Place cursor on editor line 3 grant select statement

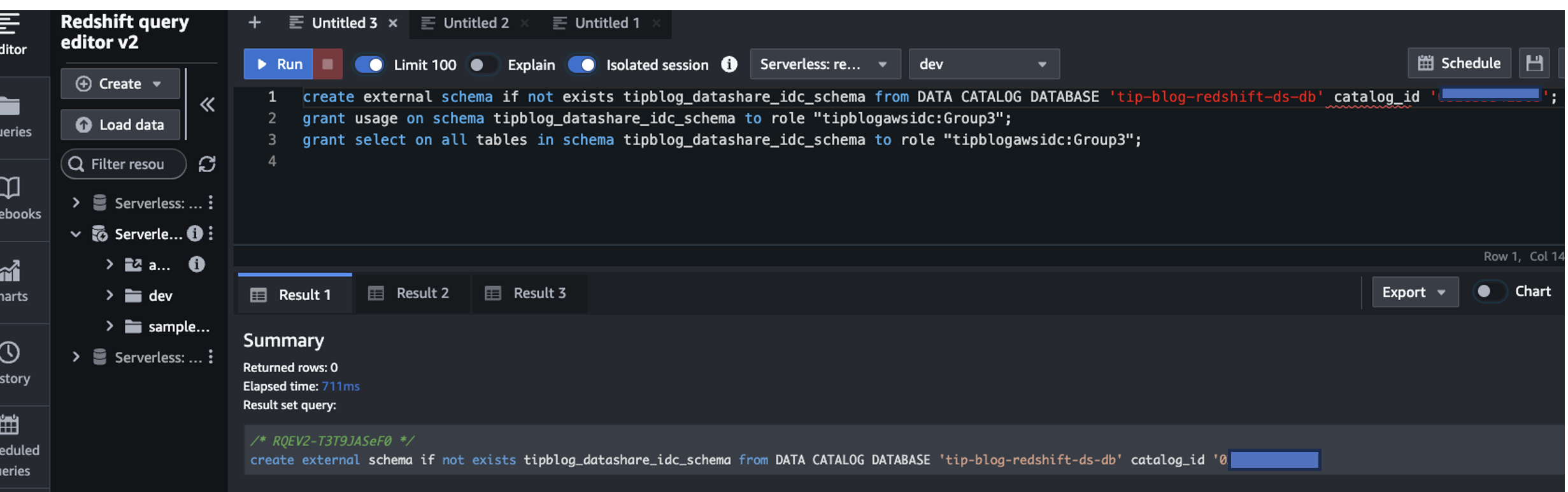tap(722, 140)
